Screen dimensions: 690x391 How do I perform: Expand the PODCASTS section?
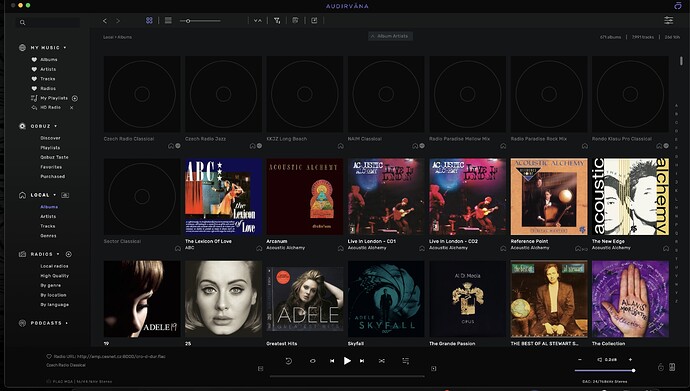[66, 323]
